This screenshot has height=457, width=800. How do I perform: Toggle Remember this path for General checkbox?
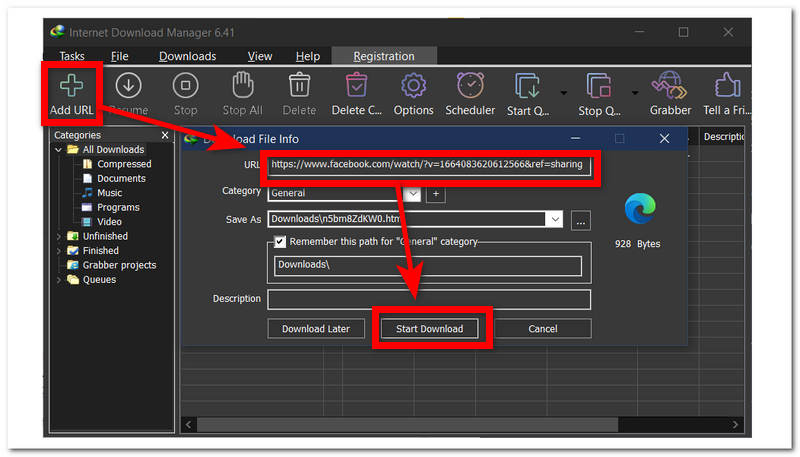point(280,241)
